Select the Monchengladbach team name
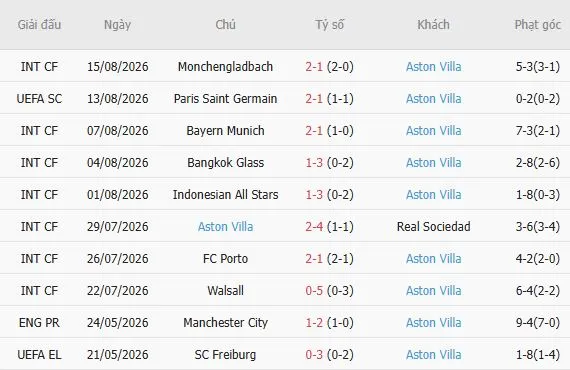Image resolution: width=570 pixels, height=370 pixels. (x=225, y=67)
